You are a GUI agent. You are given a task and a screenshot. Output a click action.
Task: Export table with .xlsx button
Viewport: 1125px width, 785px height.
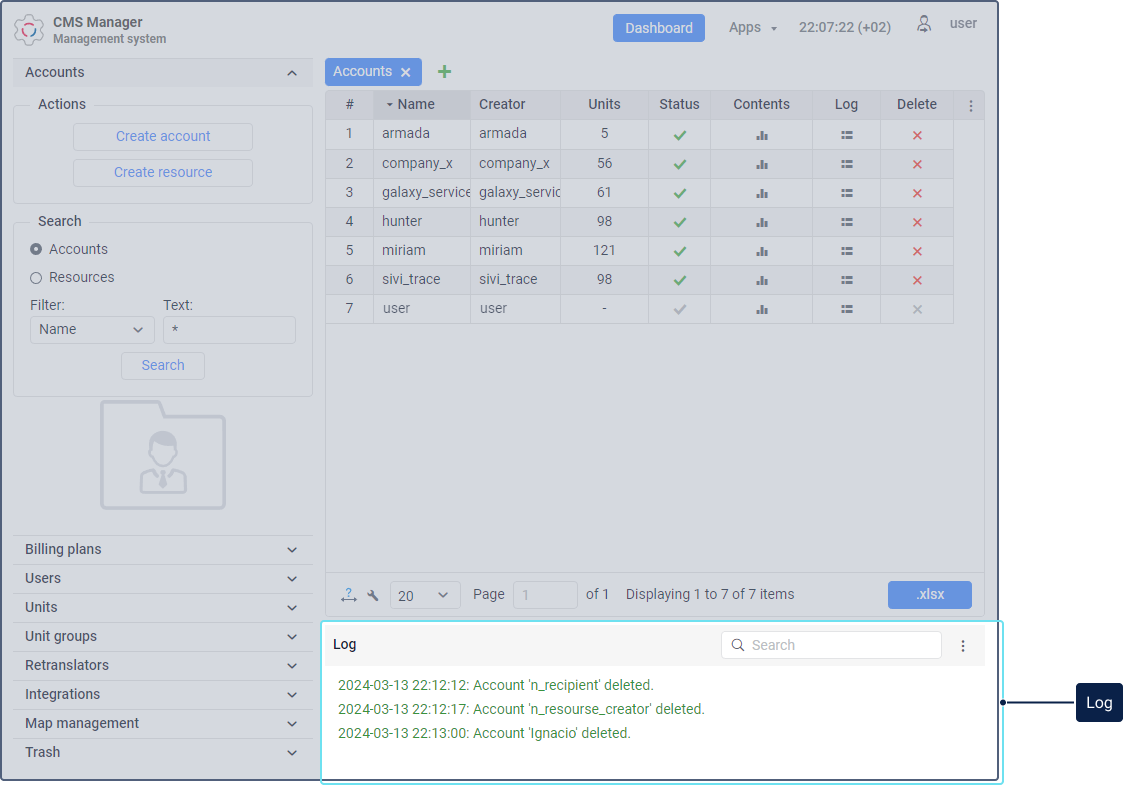[x=930, y=595]
